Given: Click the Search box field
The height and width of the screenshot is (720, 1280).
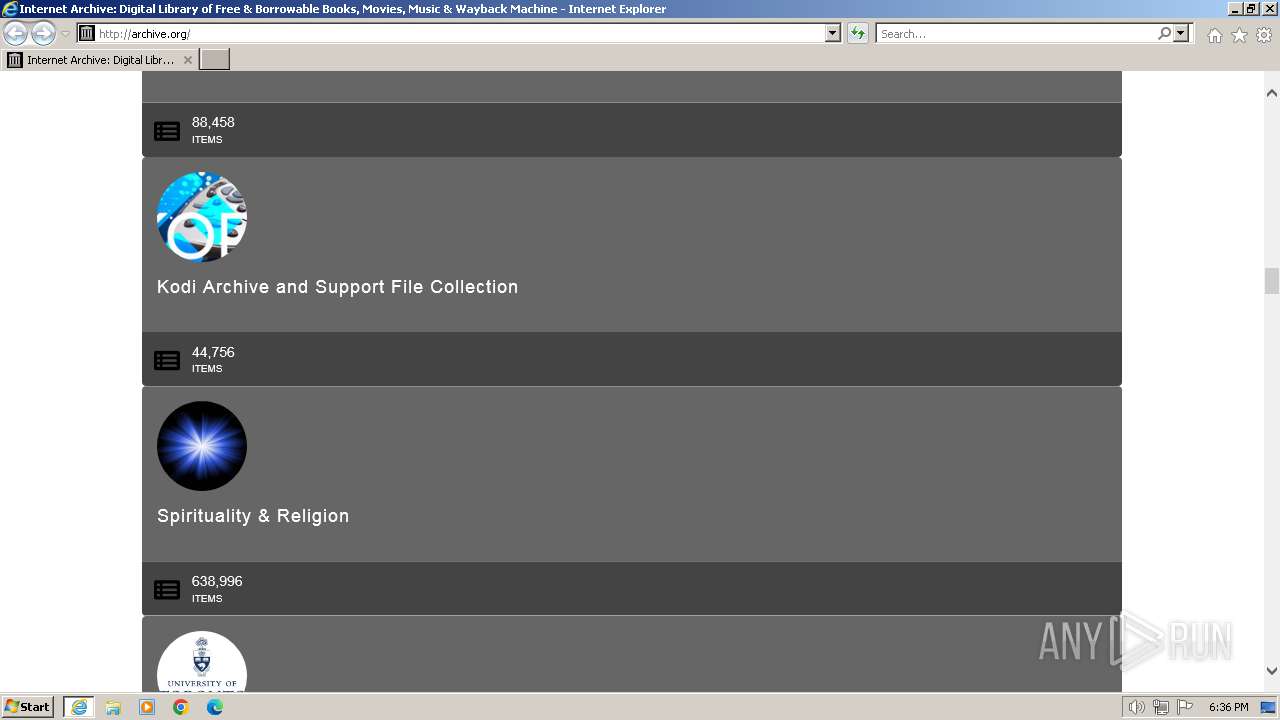Looking at the screenshot, I should (x=1015, y=33).
